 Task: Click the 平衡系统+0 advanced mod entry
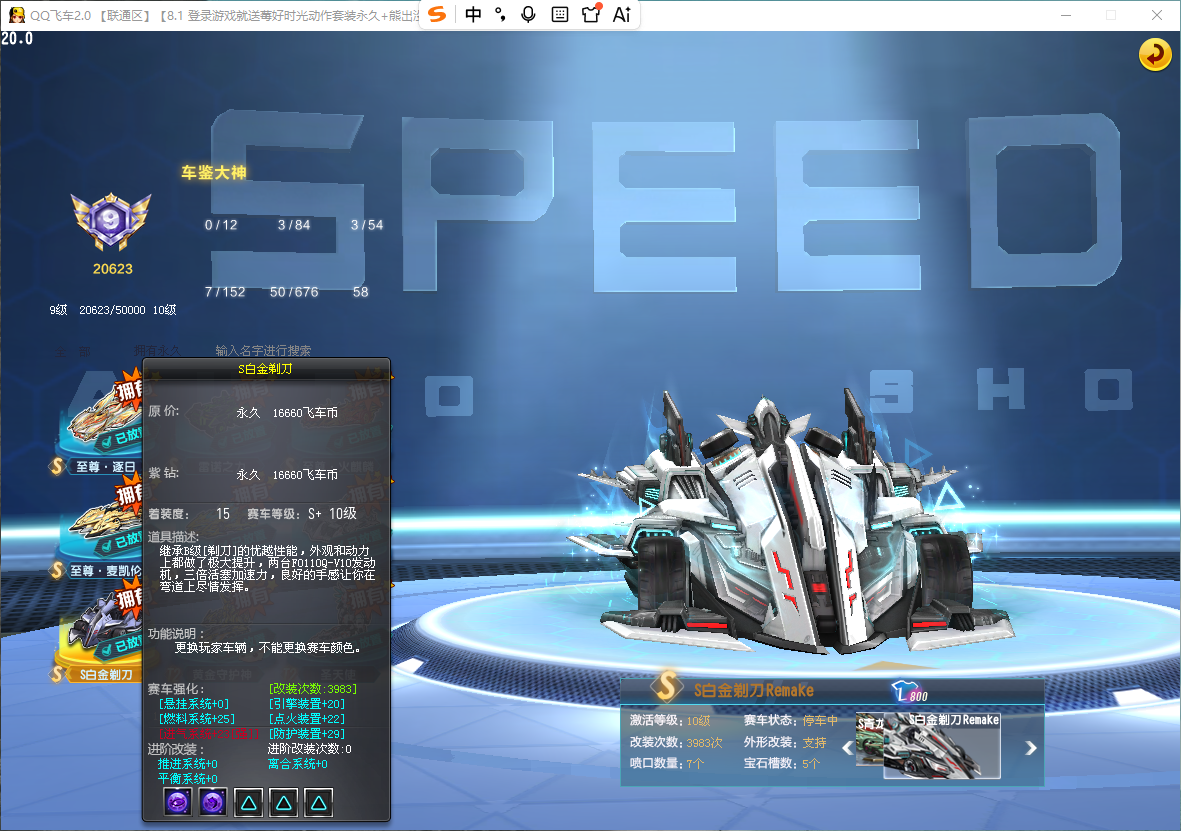click(188, 779)
